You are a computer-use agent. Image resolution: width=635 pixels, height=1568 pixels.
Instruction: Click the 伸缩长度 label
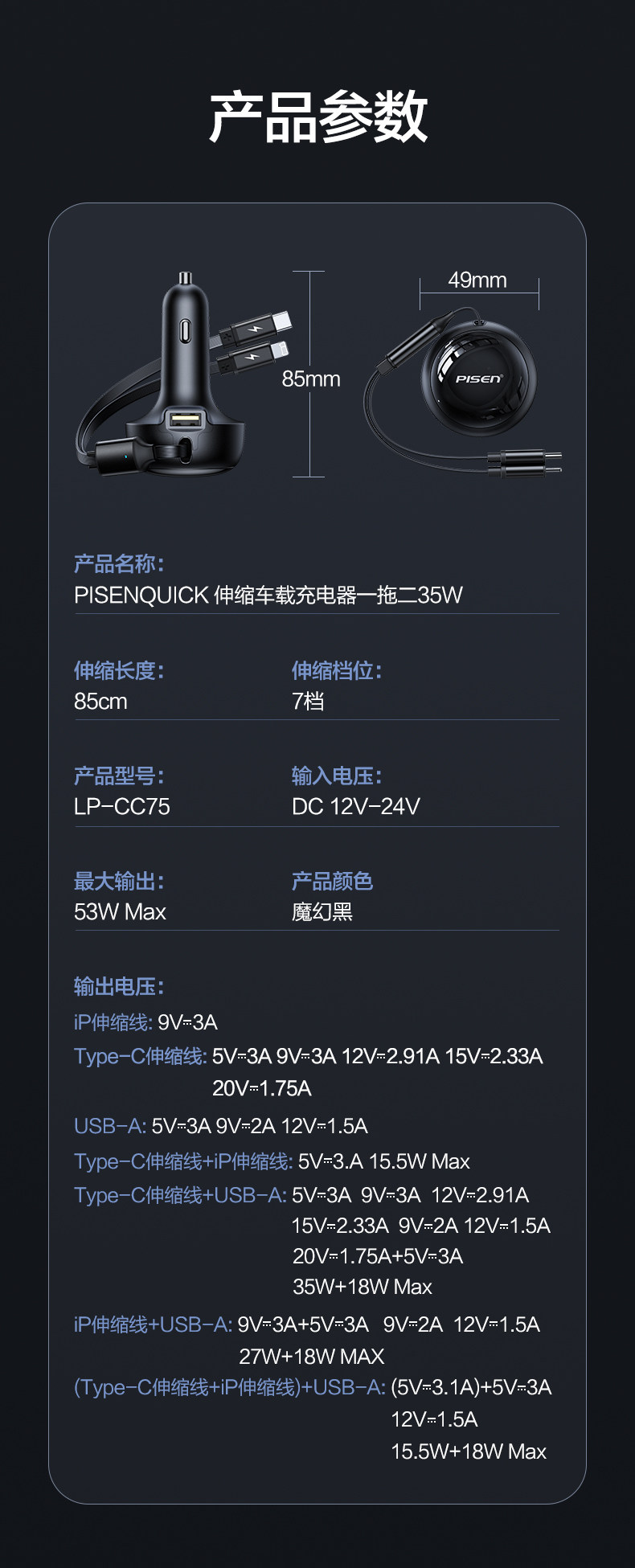(119, 670)
